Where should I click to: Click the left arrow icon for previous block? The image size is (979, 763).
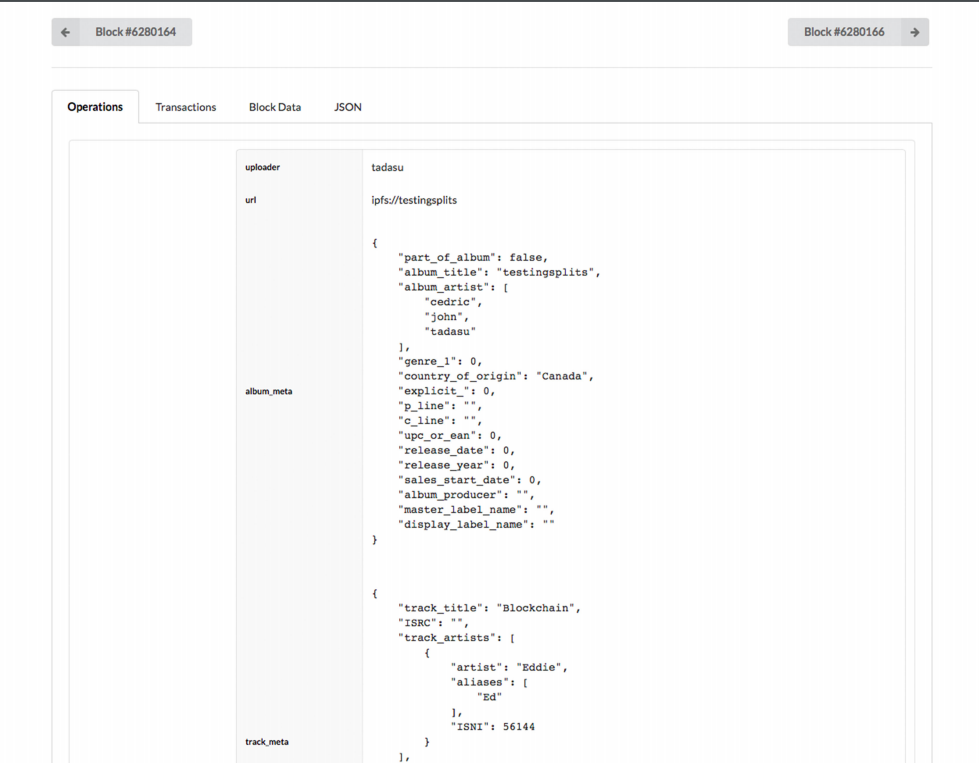click(x=66, y=32)
